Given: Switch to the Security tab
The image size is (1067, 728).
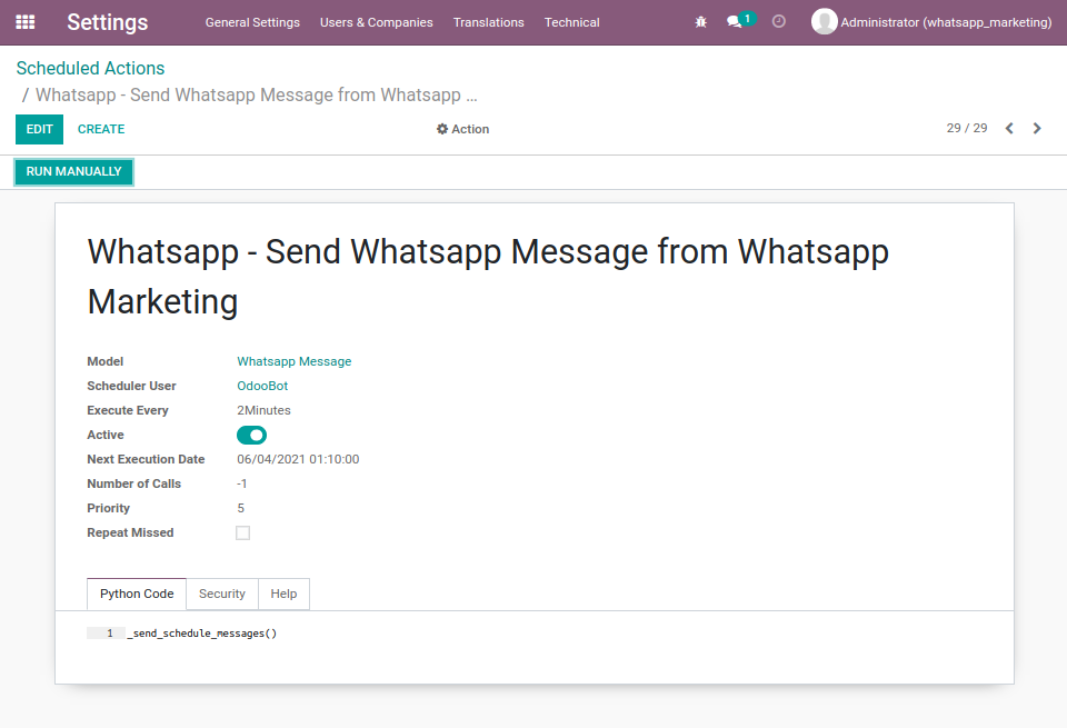Looking at the screenshot, I should (222, 594).
